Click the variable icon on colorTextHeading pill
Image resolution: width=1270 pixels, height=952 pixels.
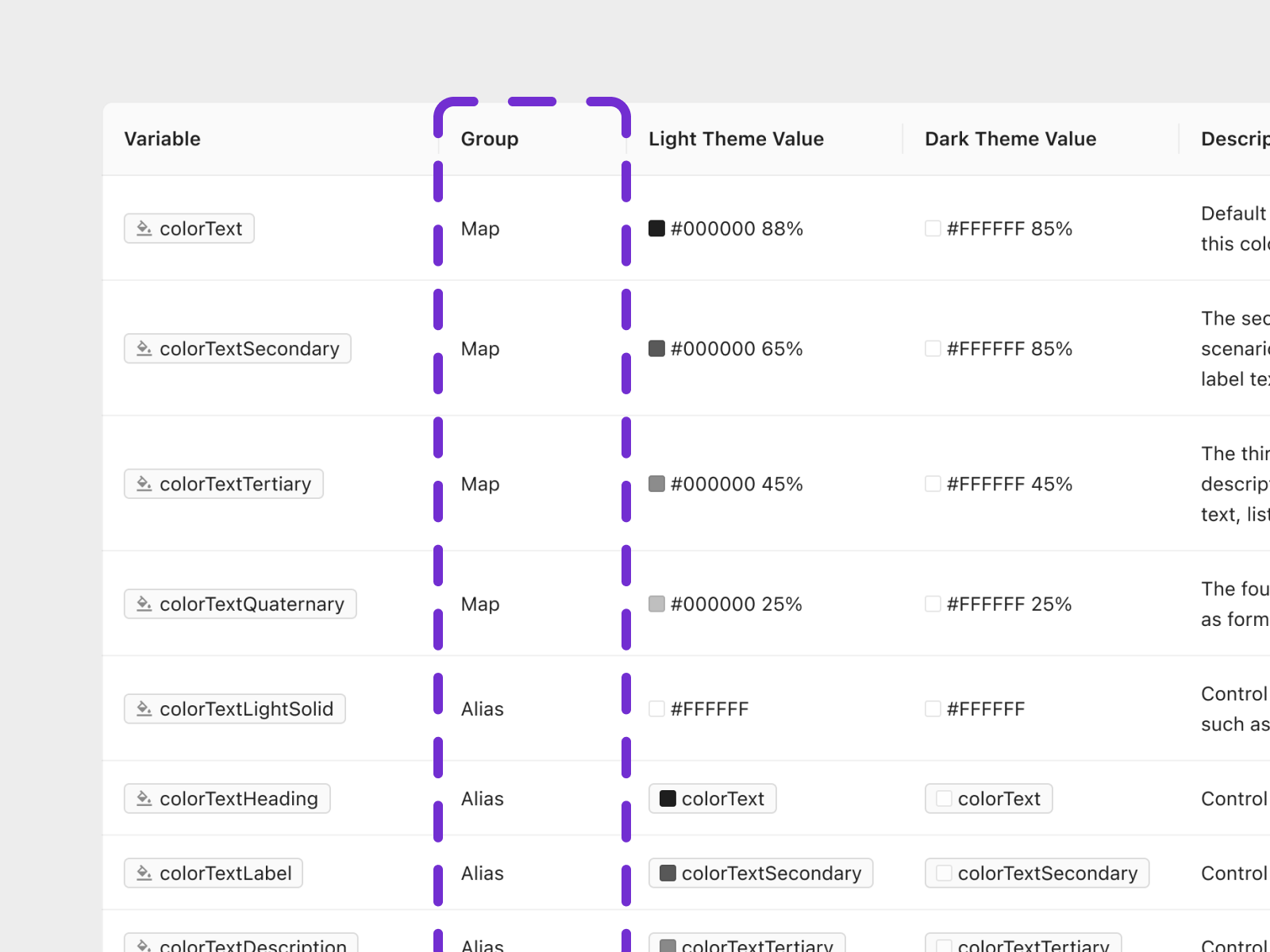point(144,799)
